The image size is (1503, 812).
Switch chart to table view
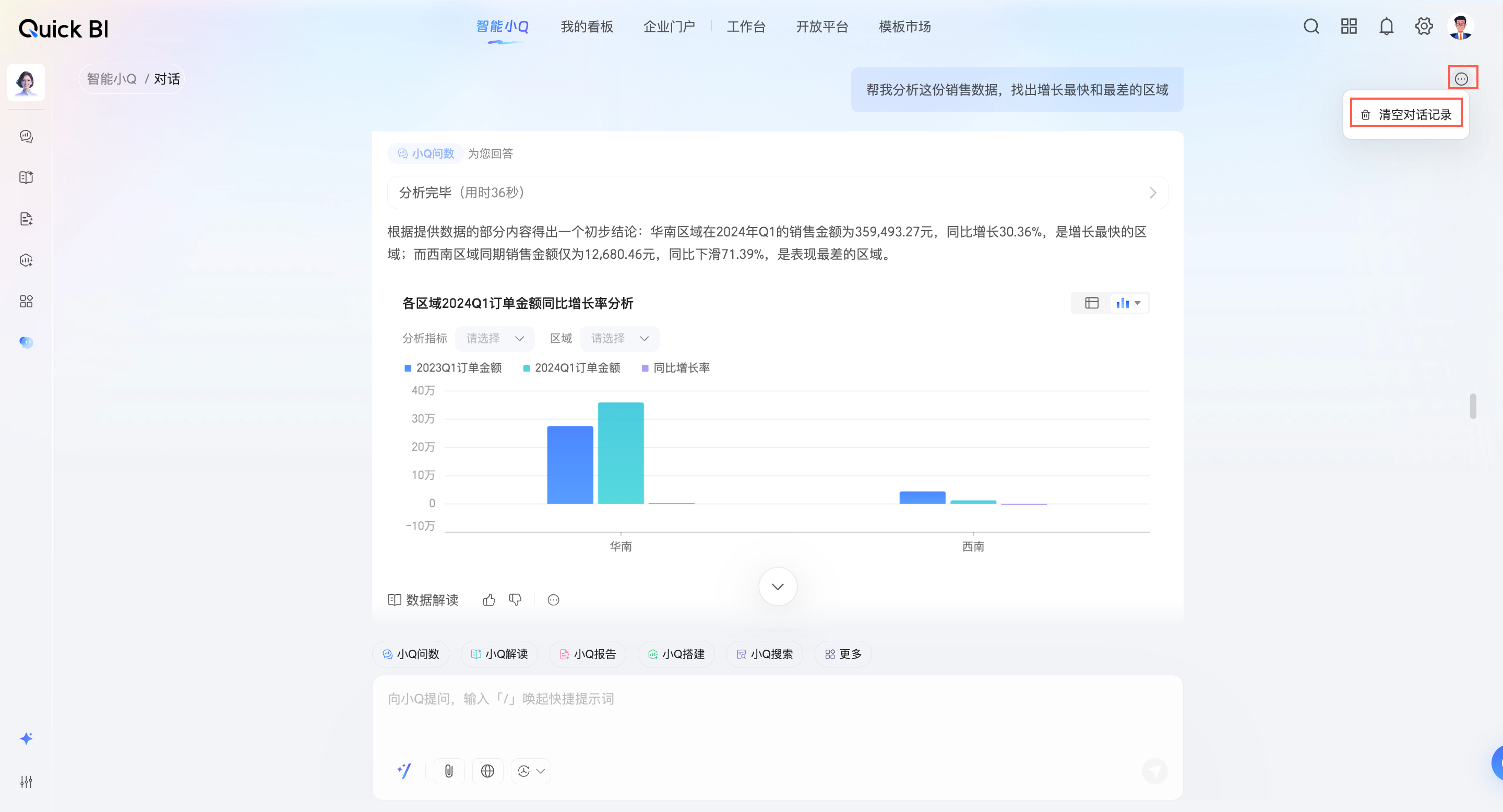[x=1091, y=303]
